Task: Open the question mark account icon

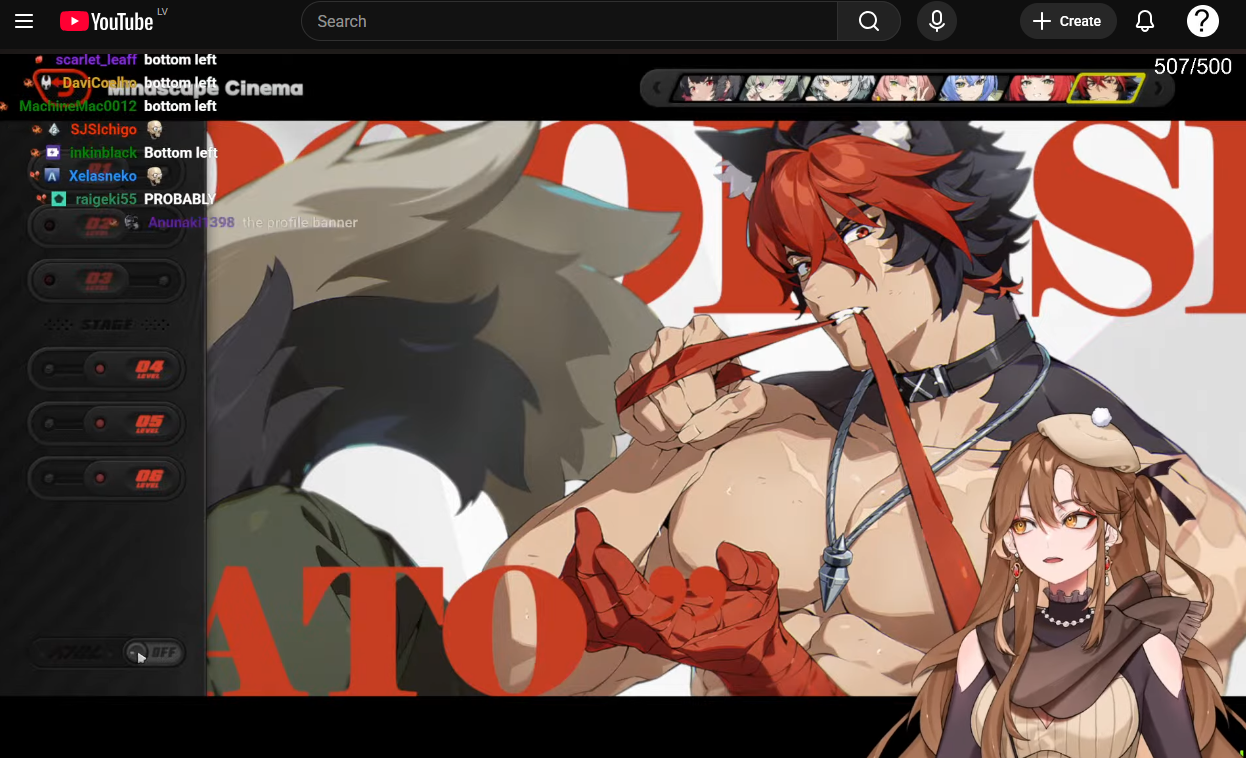Action: click(x=1203, y=21)
